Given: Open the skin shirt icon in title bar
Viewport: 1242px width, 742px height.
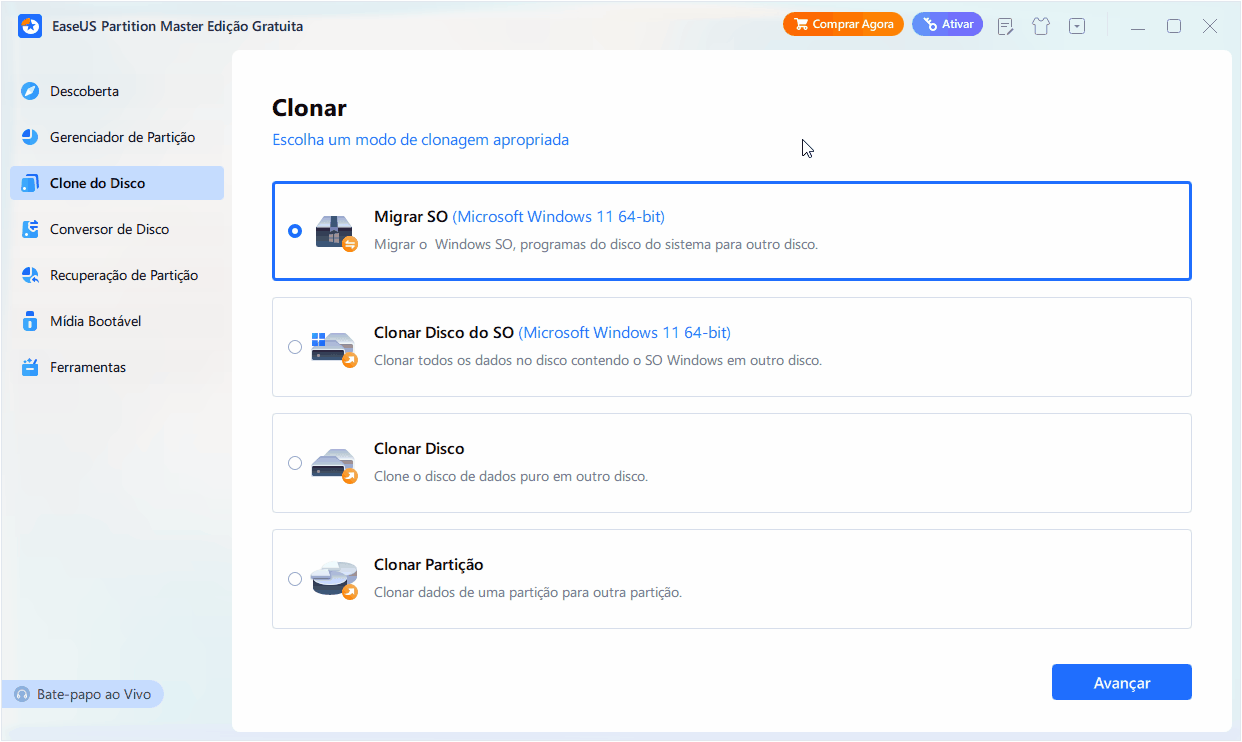Looking at the screenshot, I should coord(1041,26).
